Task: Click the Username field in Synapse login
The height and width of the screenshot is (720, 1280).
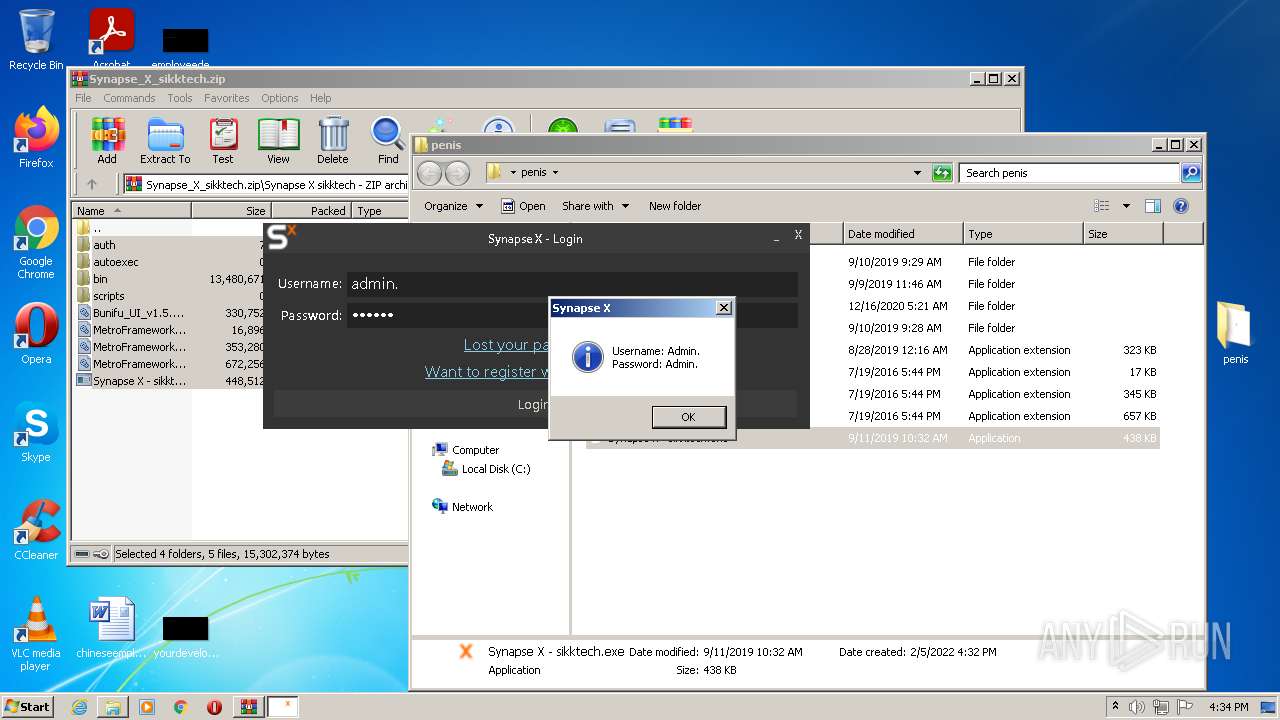Action: pyautogui.click(x=572, y=284)
